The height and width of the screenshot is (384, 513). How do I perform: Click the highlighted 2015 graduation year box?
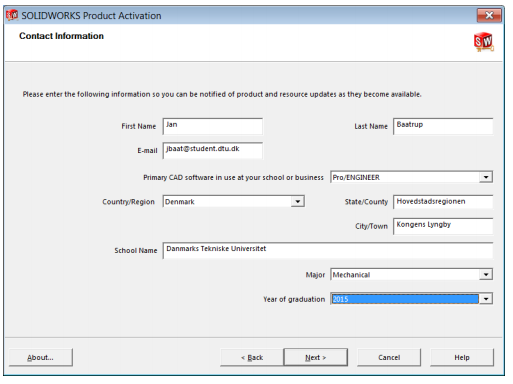click(405, 299)
